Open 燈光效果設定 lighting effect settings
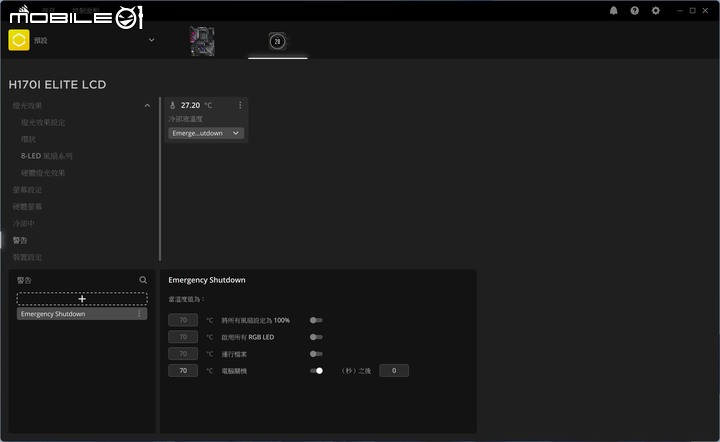This screenshot has height=442, width=720. pos(43,123)
